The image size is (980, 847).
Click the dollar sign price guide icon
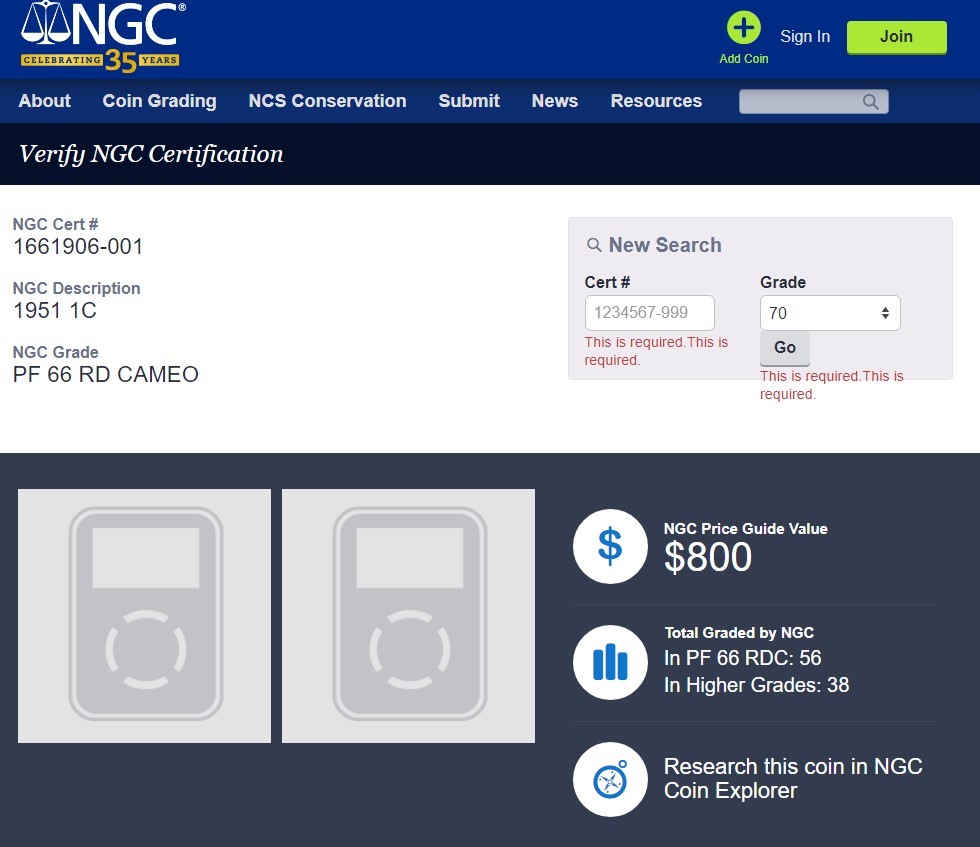[x=610, y=546]
